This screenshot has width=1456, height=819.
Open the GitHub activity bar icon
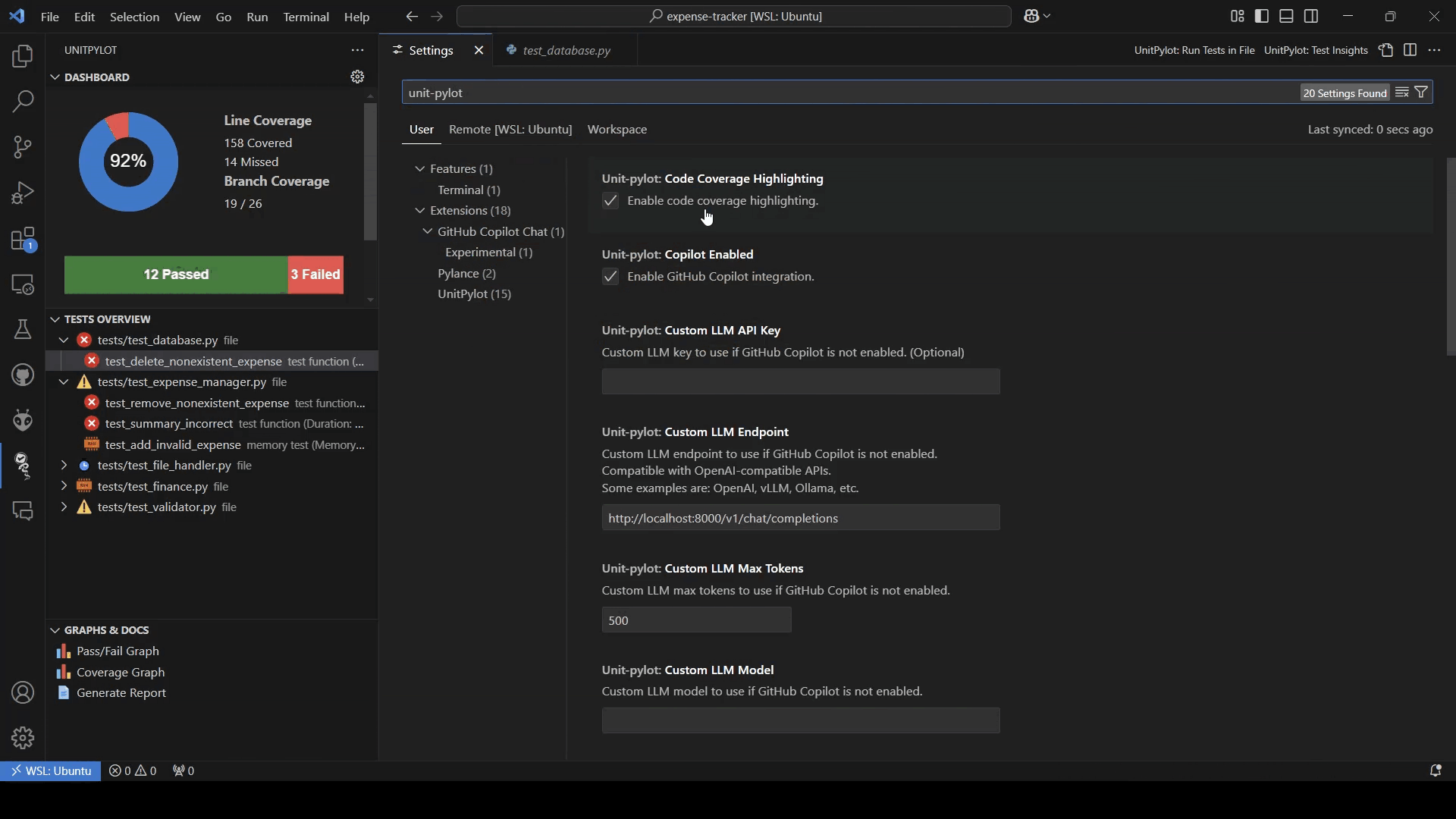[23, 375]
